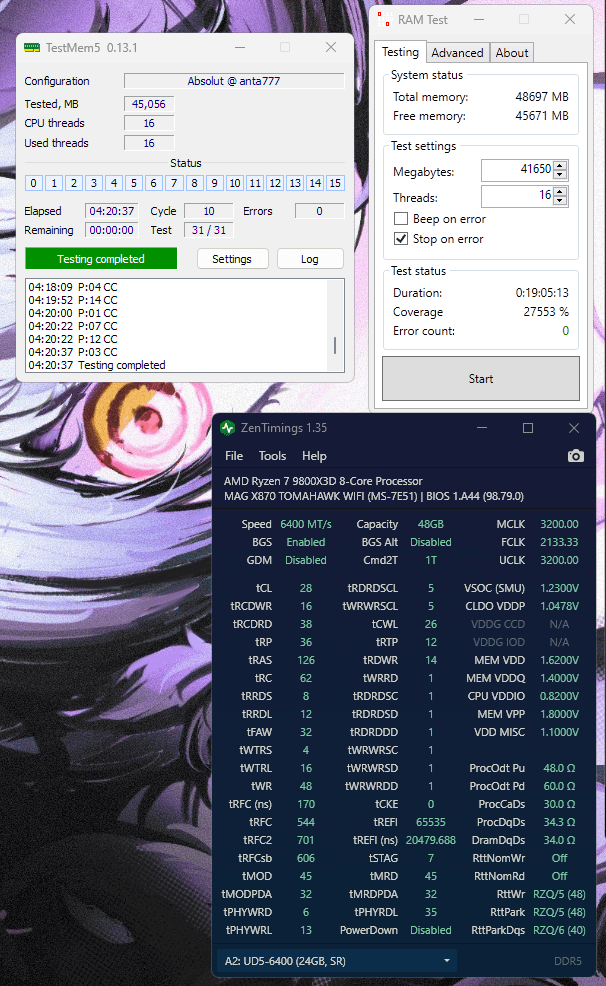Image resolution: width=606 pixels, height=986 pixels.
Task: Click the TestMem5 title bar icon
Action: 31,48
